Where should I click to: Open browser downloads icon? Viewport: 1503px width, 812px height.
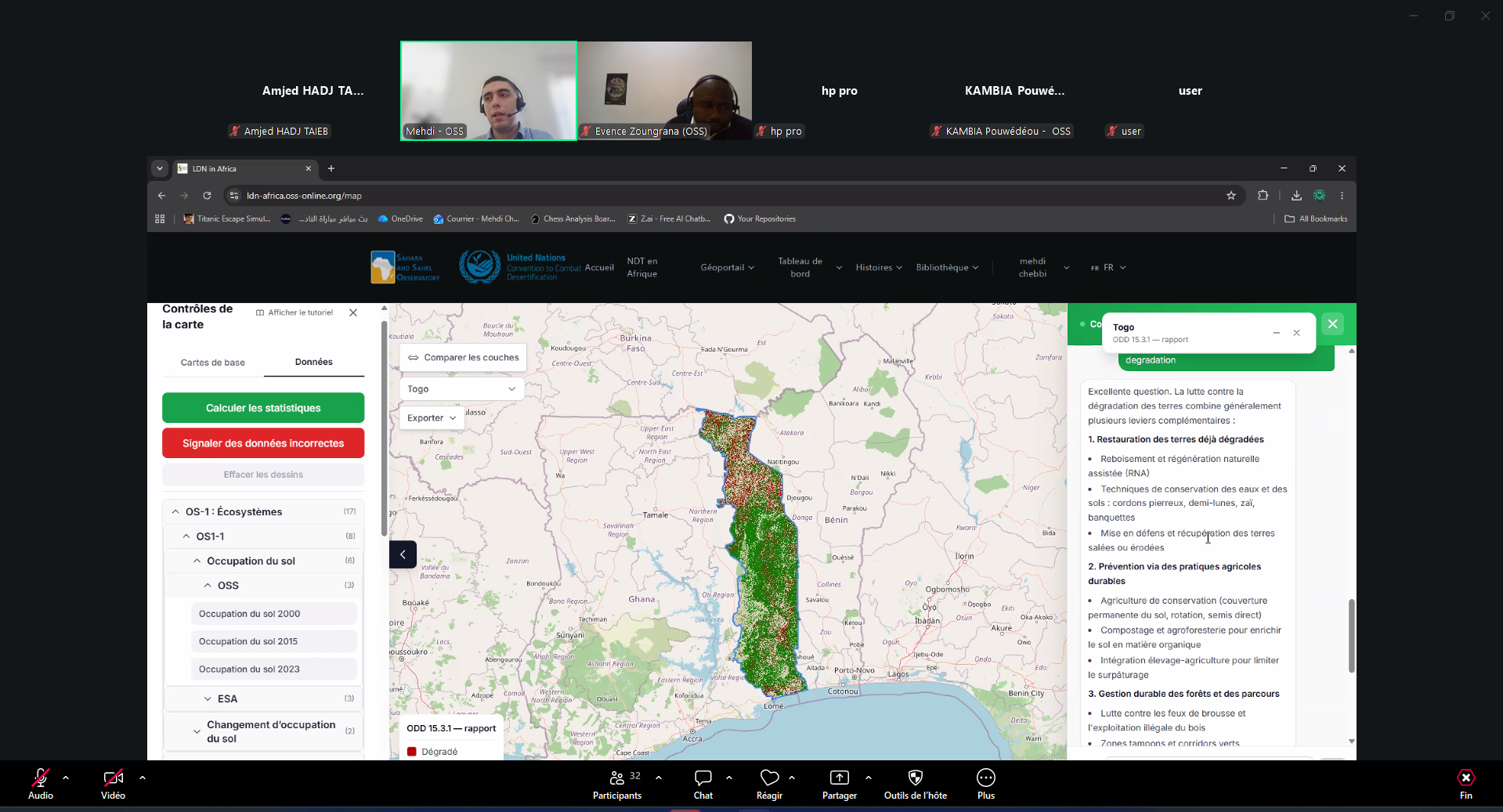click(x=1296, y=196)
